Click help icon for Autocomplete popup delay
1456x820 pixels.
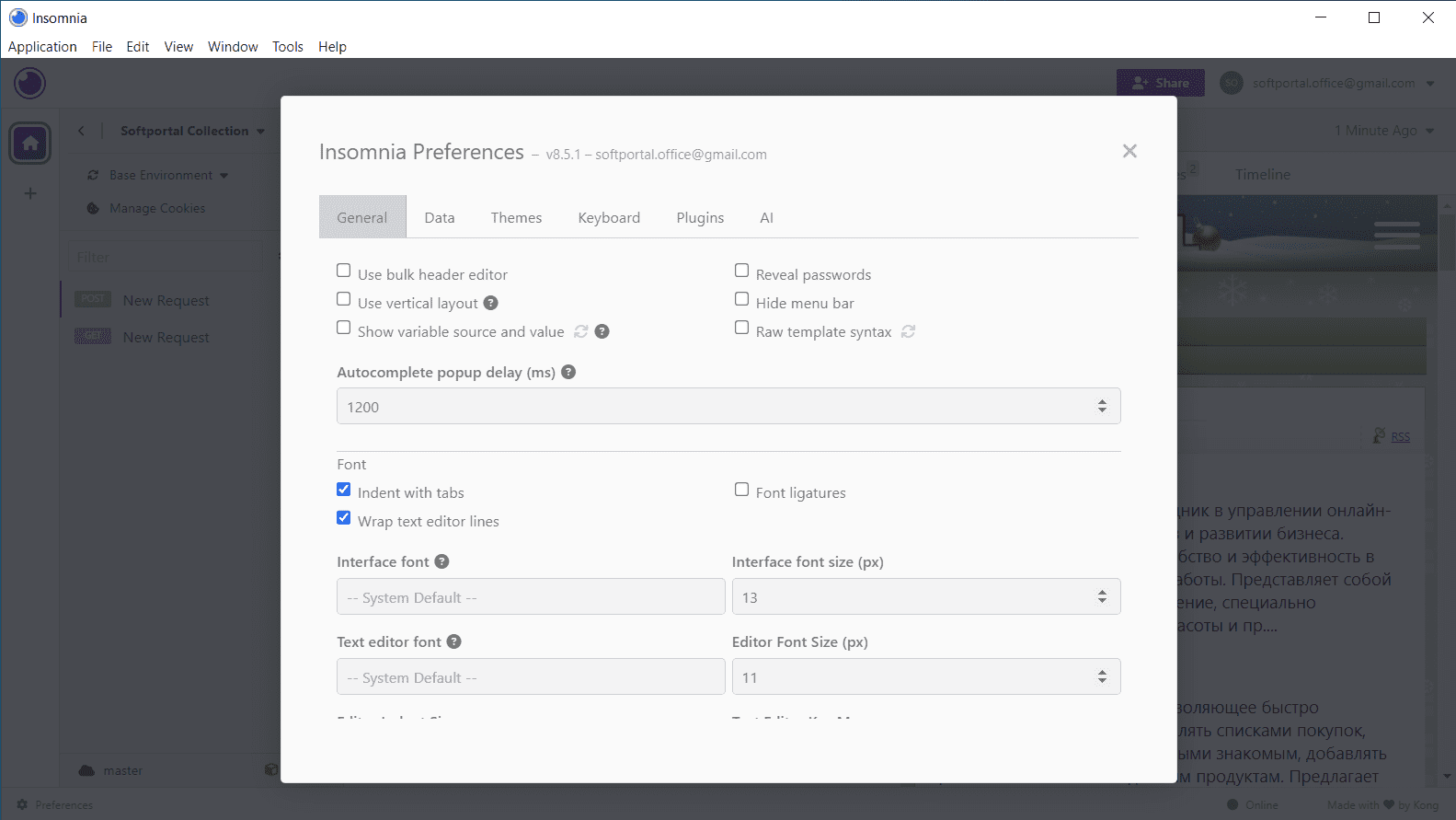point(568,372)
